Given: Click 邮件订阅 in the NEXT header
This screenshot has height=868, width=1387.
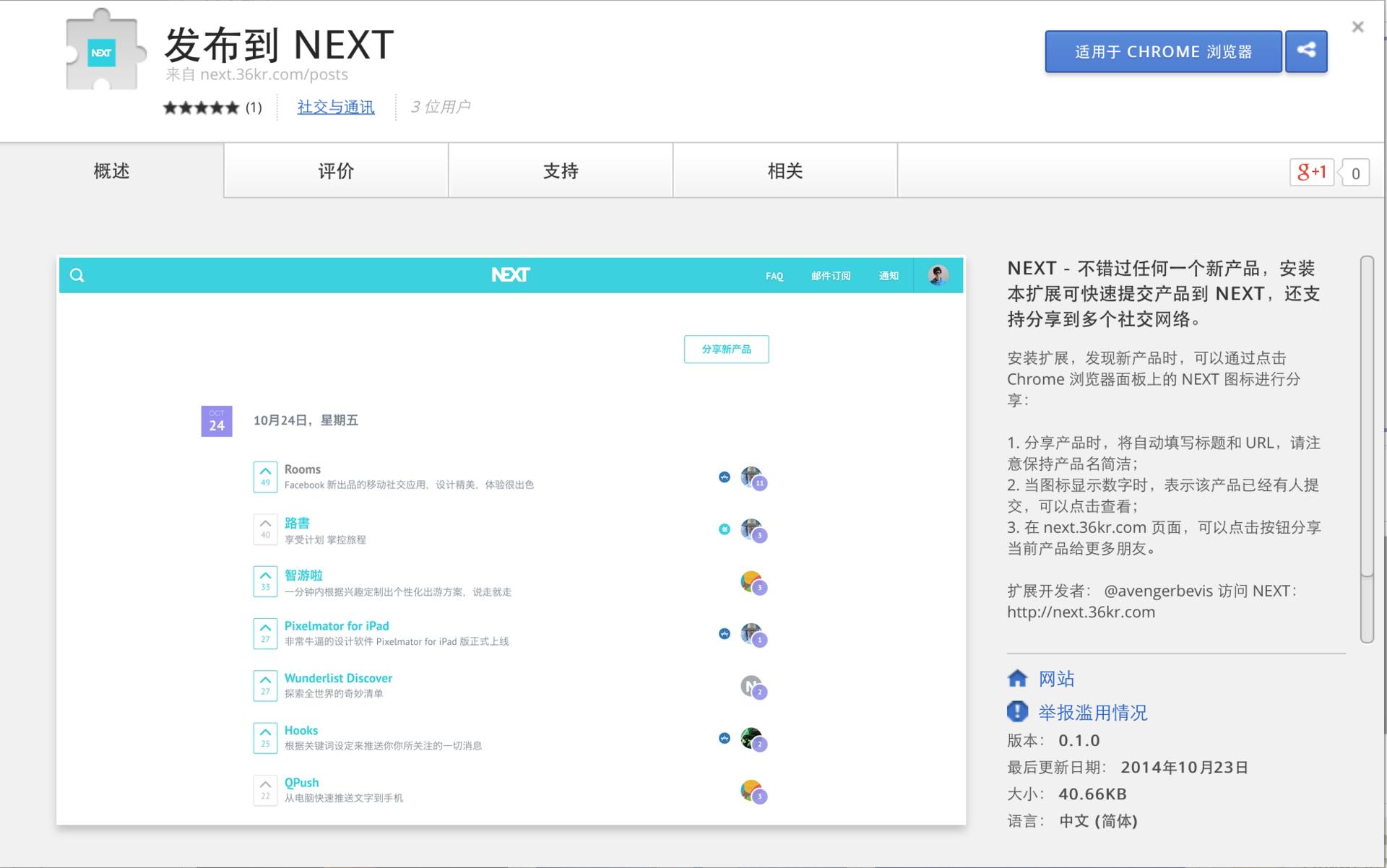Looking at the screenshot, I should [x=831, y=276].
